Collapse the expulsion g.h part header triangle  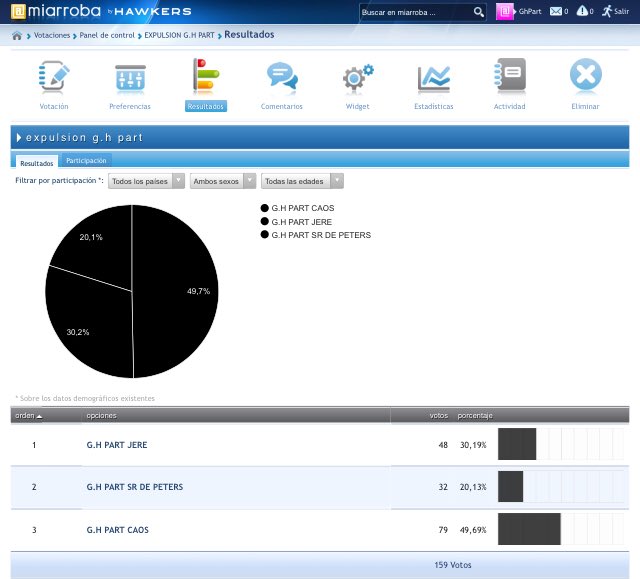click(19, 138)
